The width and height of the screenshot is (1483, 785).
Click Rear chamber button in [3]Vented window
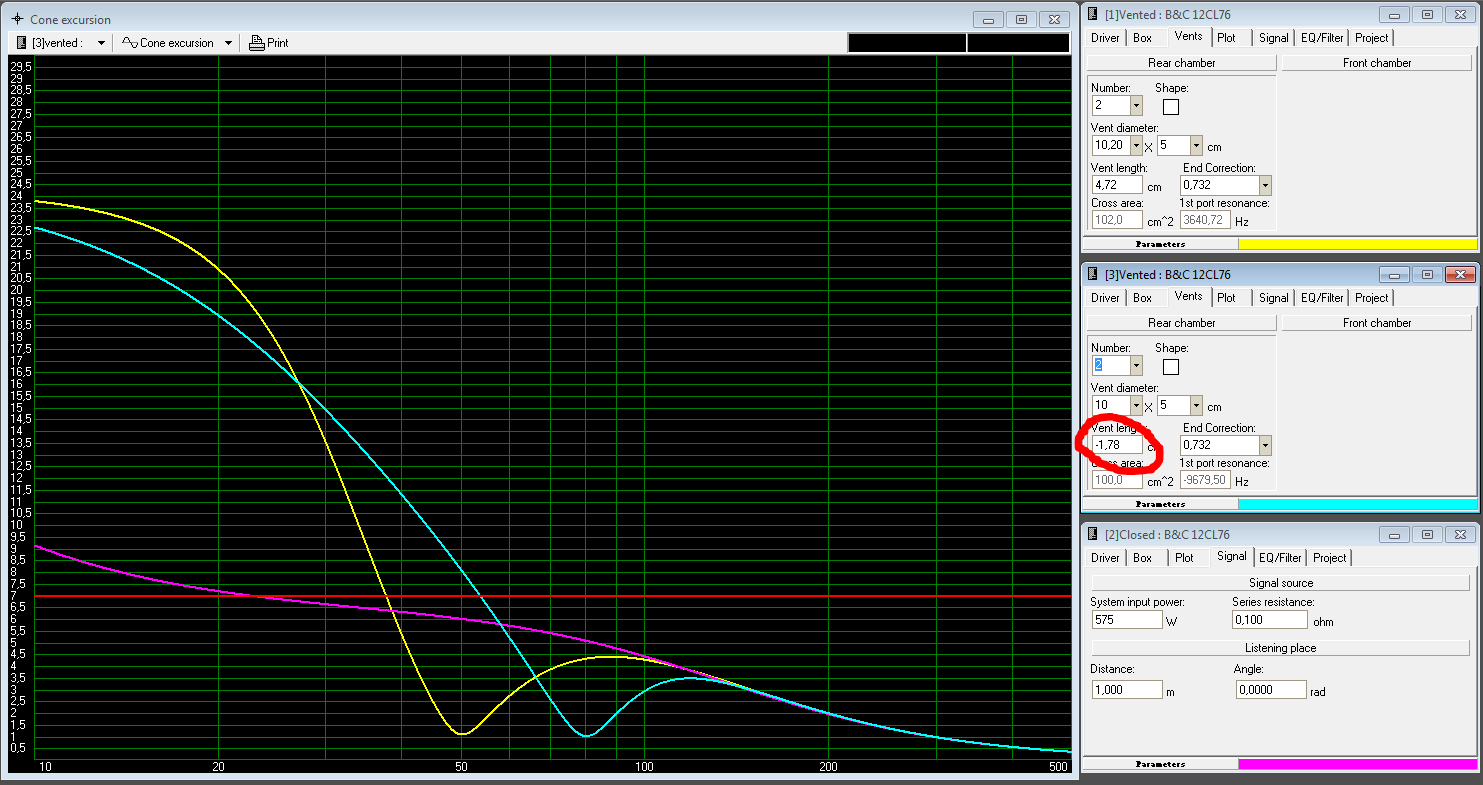pyautogui.click(x=1181, y=323)
